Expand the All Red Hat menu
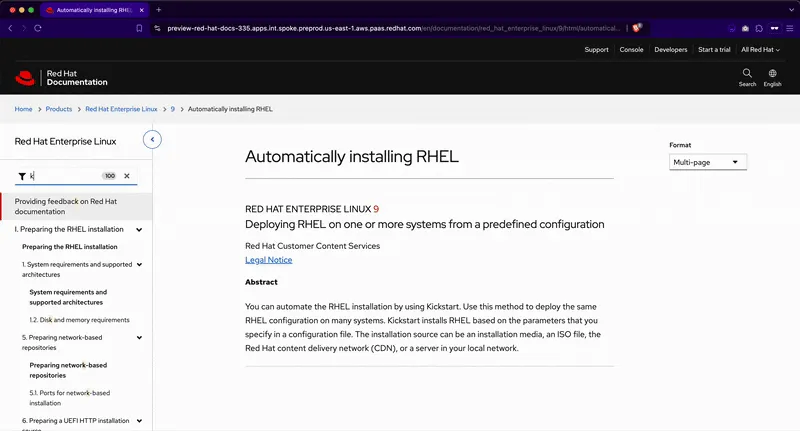Viewport: 800px width, 431px height. click(x=760, y=49)
